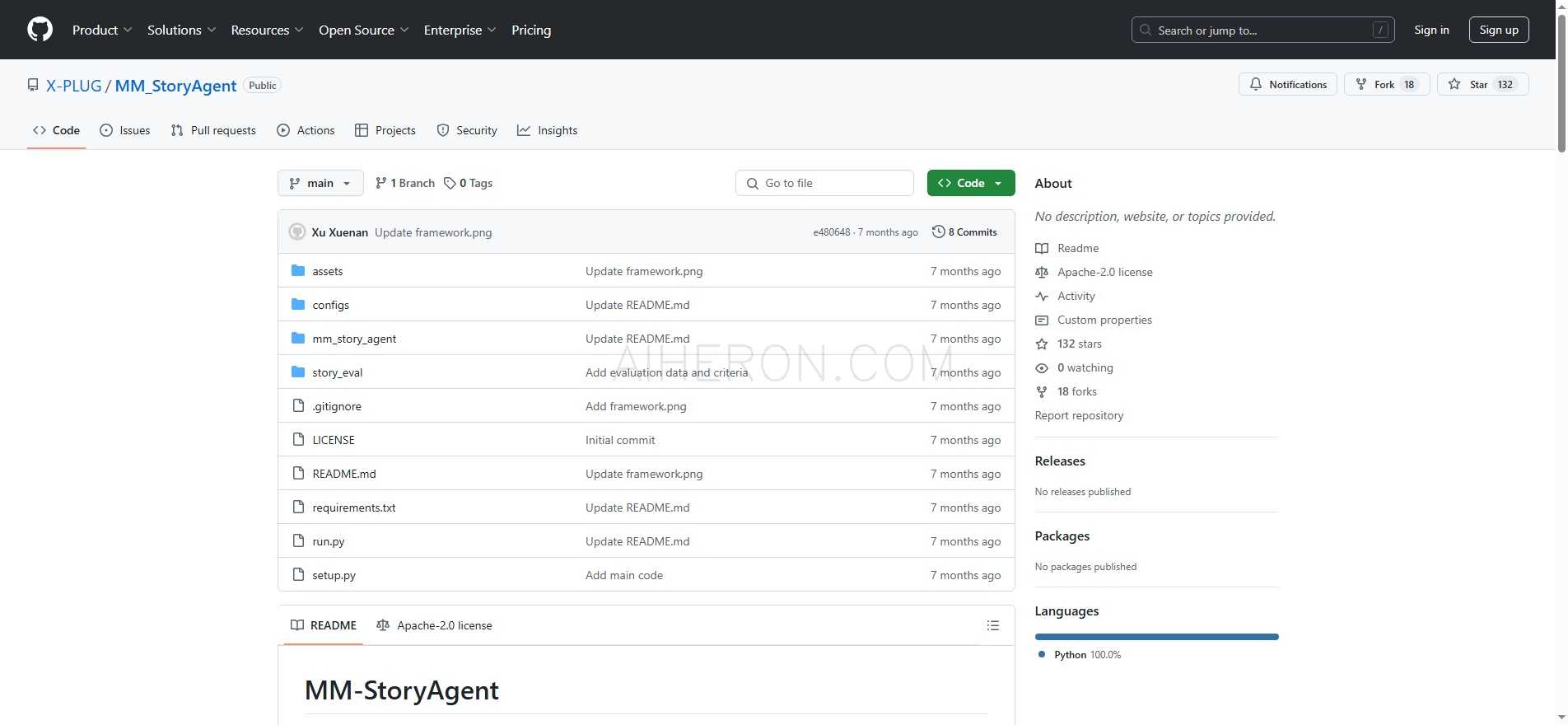Open the GitHub home logo
Image resolution: width=1568 pixels, height=725 pixels.
[40, 30]
